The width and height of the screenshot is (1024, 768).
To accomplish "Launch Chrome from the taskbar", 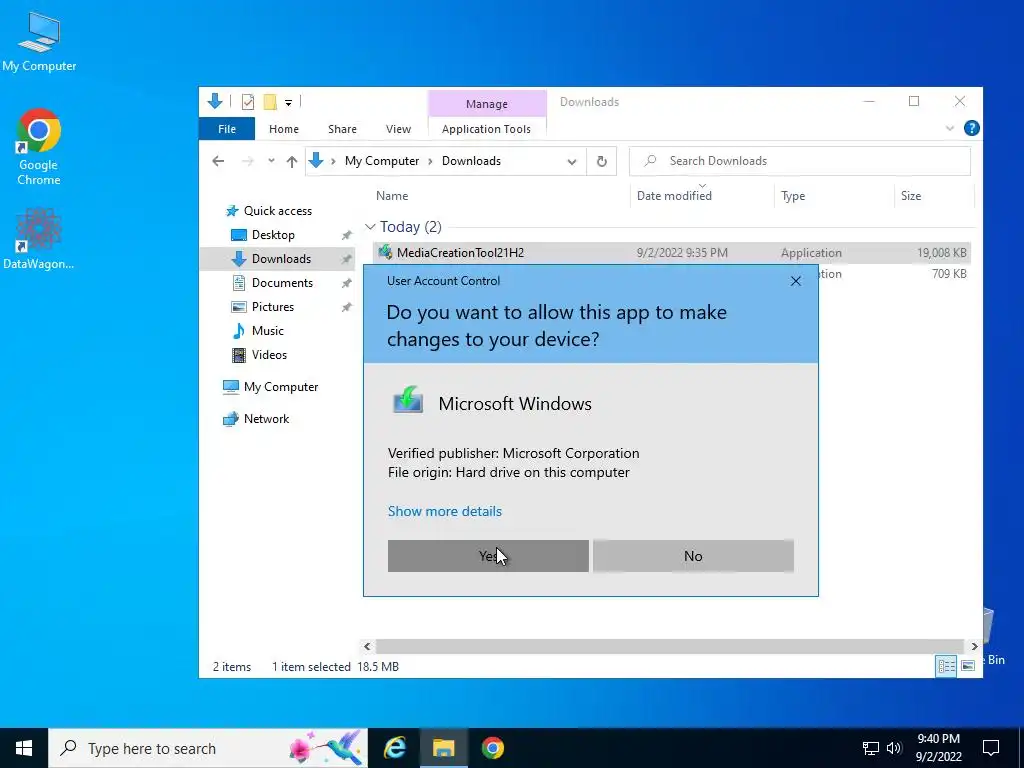I will (x=492, y=748).
